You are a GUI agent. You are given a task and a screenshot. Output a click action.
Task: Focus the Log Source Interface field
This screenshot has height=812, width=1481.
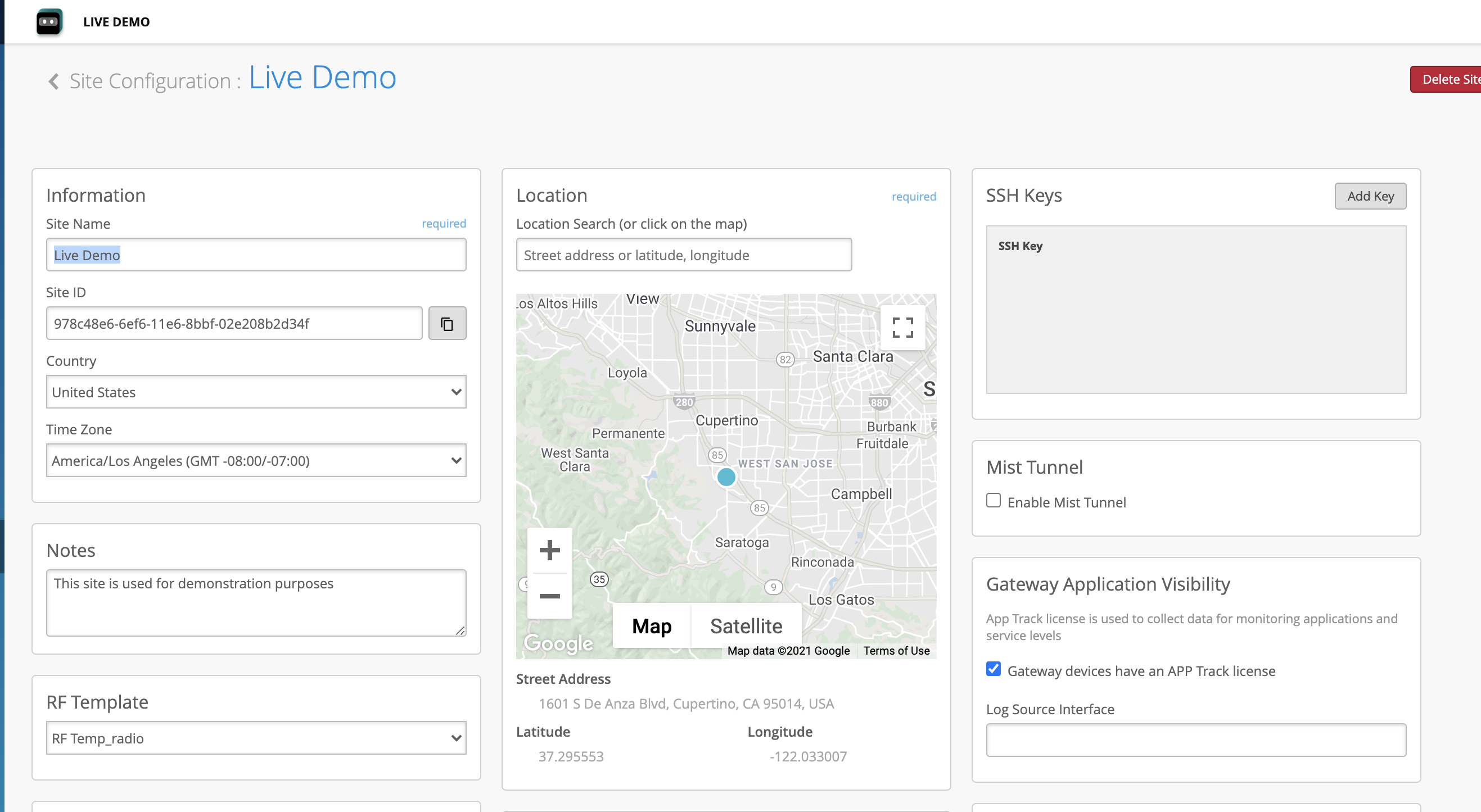coord(1195,740)
